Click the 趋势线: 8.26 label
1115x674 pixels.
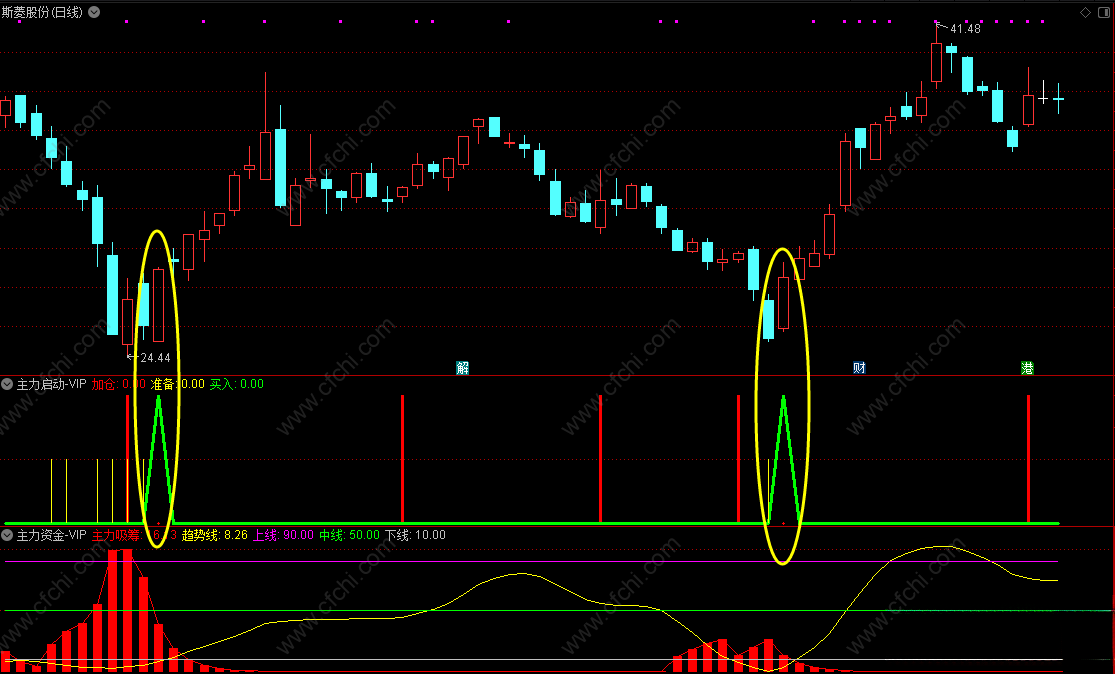(215, 535)
